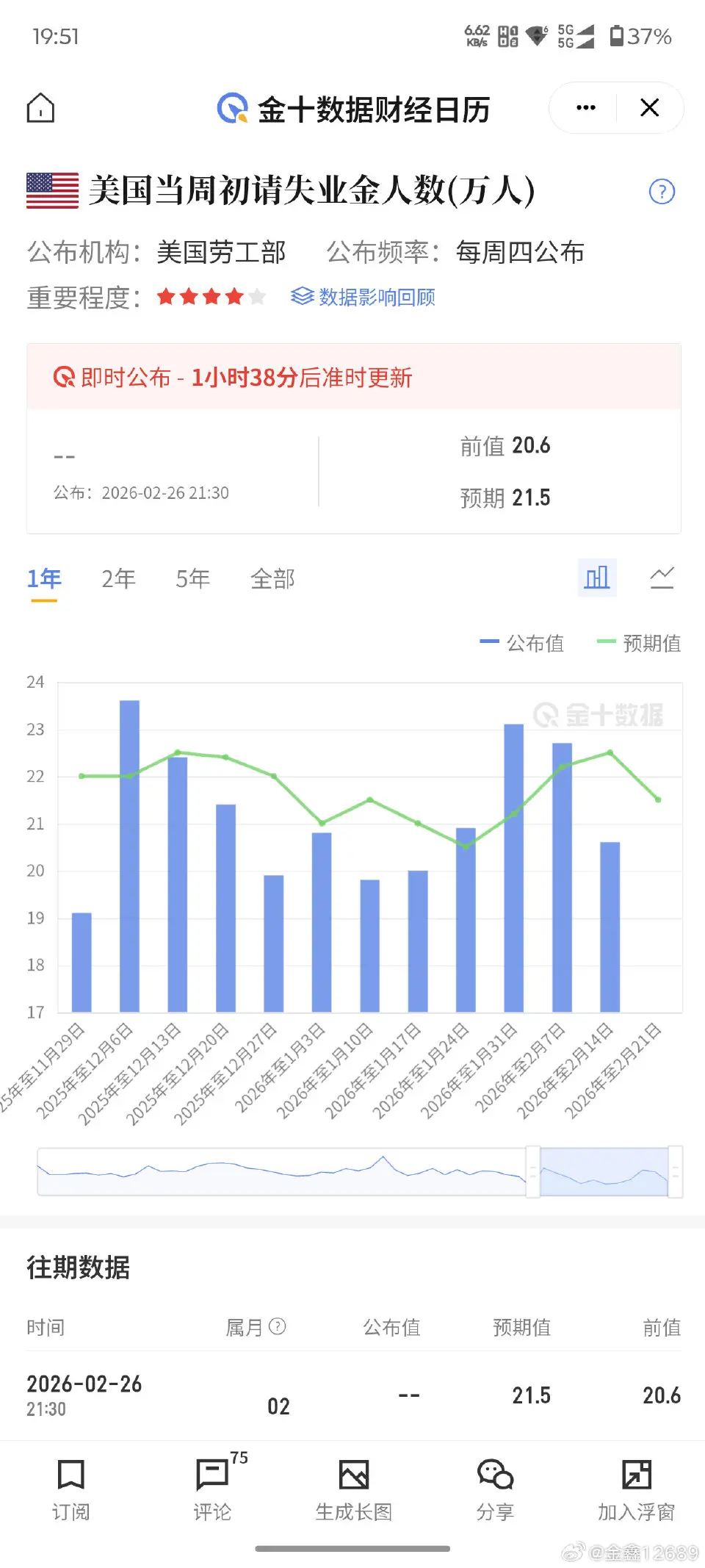This screenshot has height=1568, width=705.
Task: Tap the 5G signal status icon
Action: tap(576, 36)
